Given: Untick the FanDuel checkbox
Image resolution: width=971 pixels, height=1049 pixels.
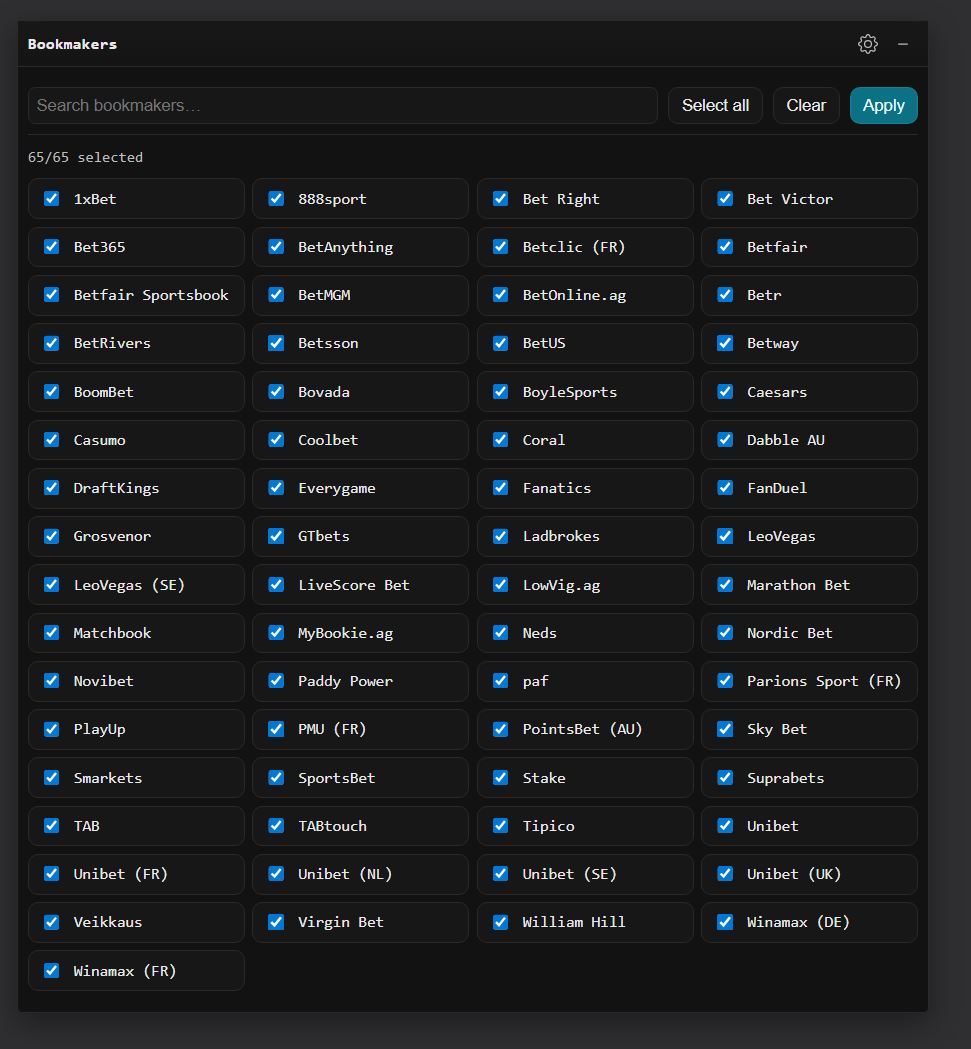Looking at the screenshot, I should coord(725,488).
